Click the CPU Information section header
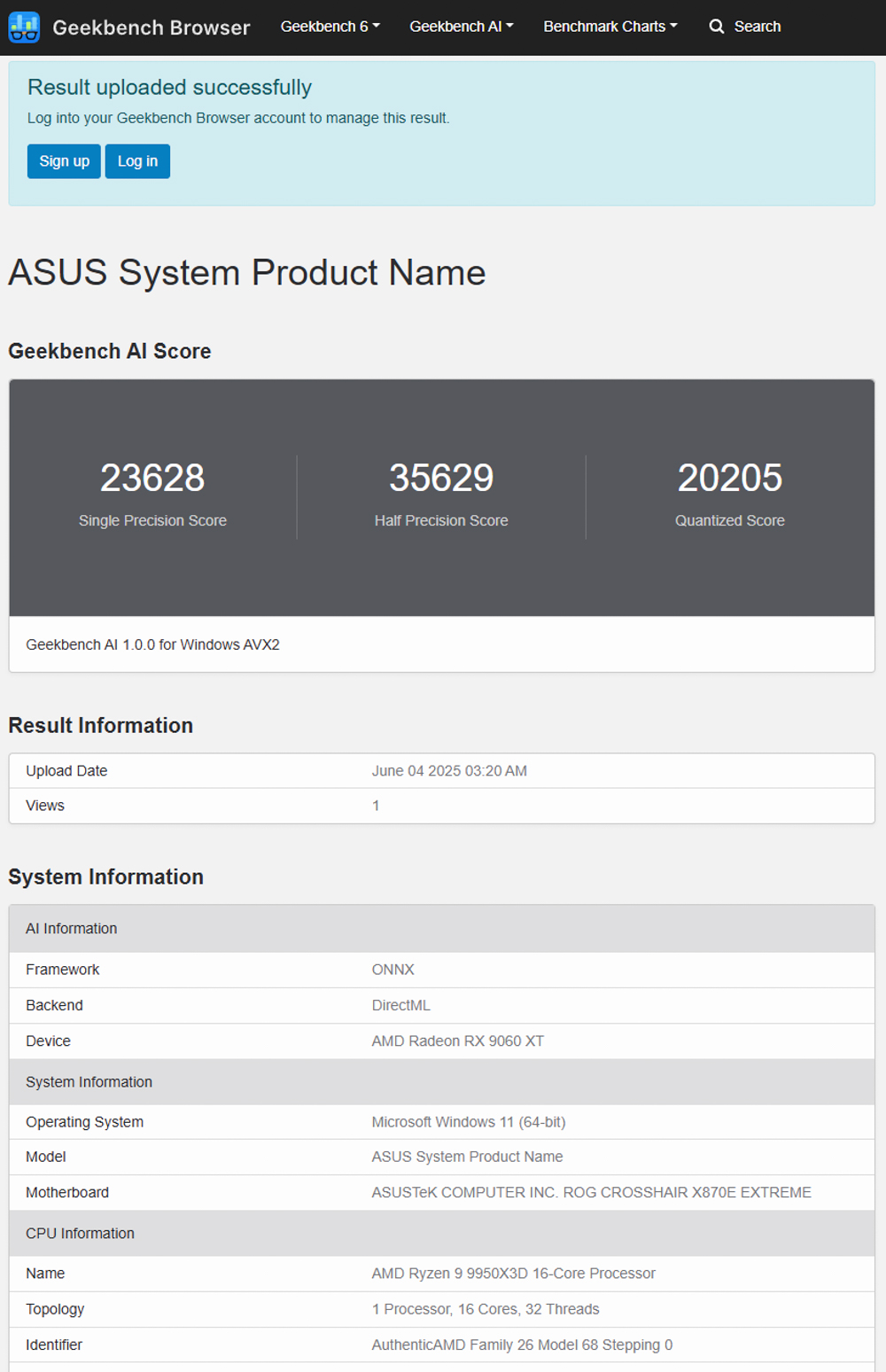The width and height of the screenshot is (886, 1372). pos(442,1234)
